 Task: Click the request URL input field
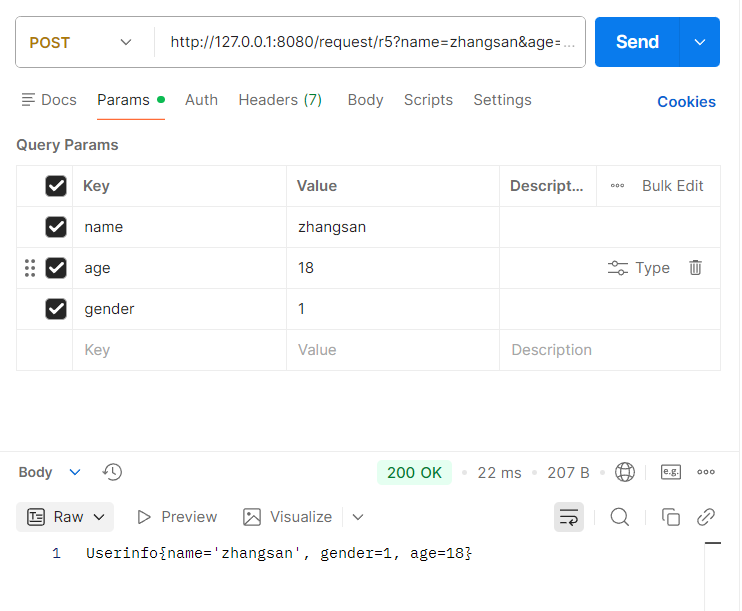coord(372,42)
